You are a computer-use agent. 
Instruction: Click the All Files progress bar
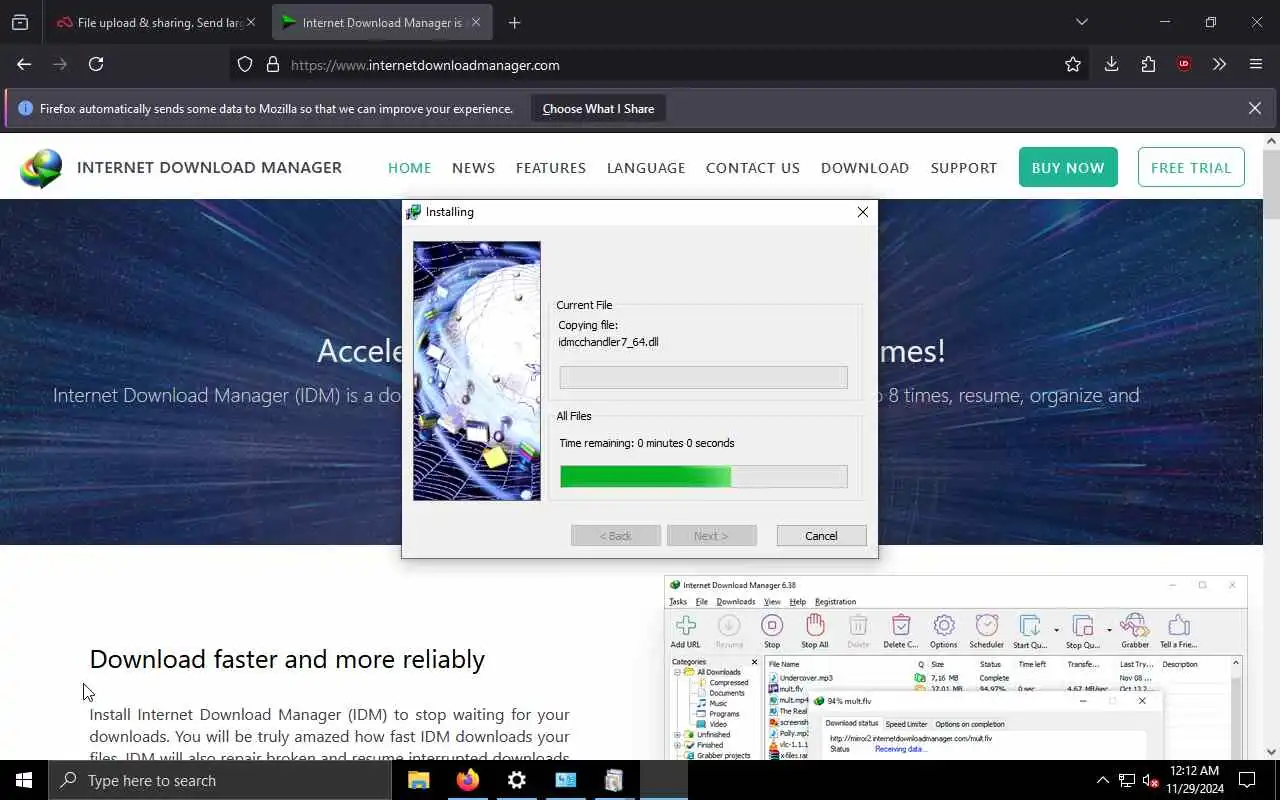(704, 476)
